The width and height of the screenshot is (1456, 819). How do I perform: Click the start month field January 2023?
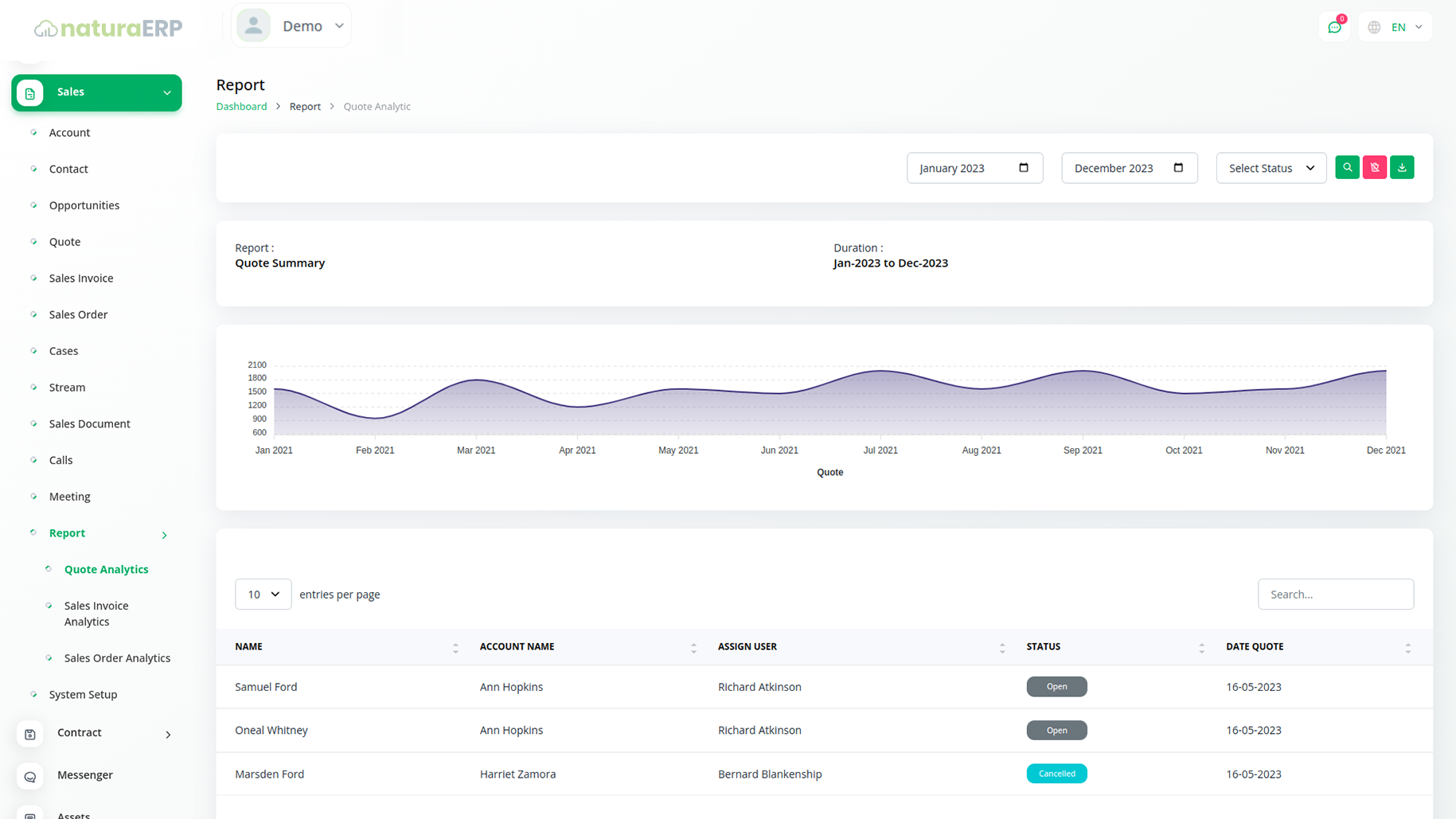tap(974, 168)
